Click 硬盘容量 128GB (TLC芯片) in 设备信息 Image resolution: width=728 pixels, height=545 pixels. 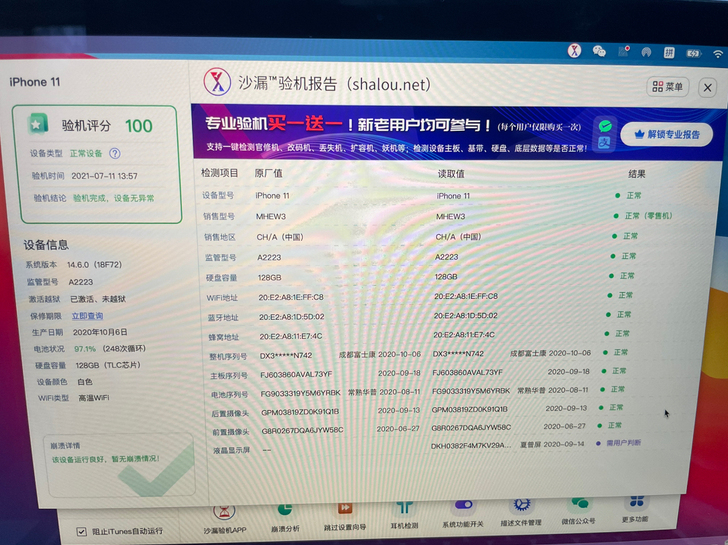coord(108,365)
